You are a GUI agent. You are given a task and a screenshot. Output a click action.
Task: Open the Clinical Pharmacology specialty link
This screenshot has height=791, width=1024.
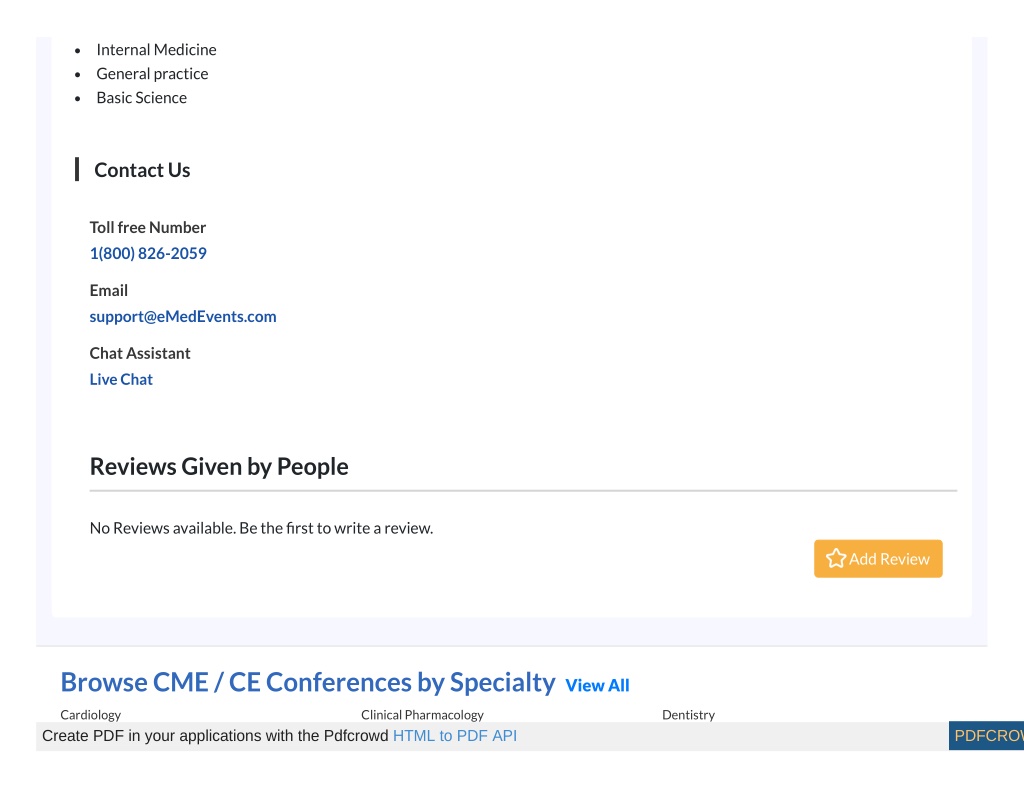click(423, 715)
